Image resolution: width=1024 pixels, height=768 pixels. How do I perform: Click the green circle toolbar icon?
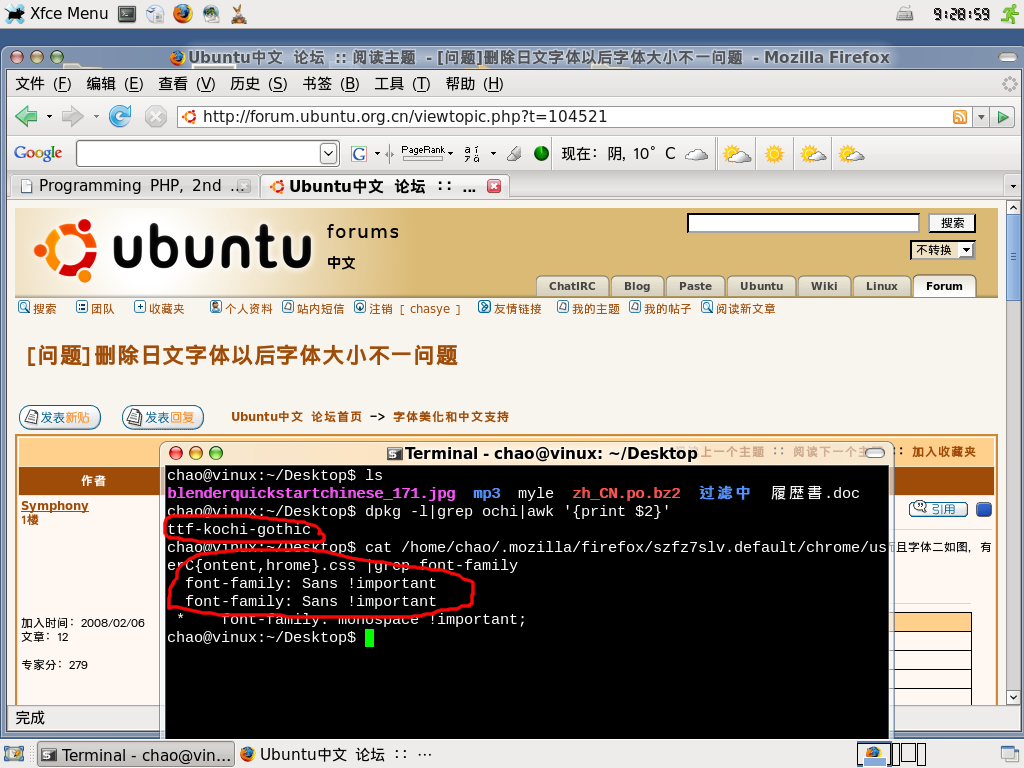click(541, 153)
